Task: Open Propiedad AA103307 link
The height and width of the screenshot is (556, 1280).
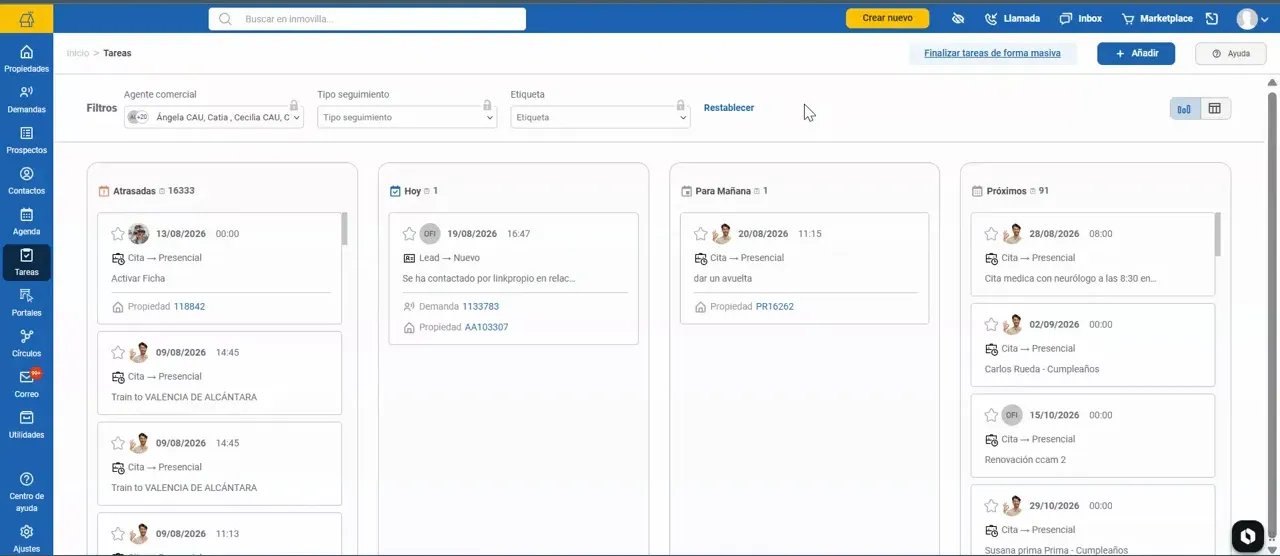Action: point(486,328)
